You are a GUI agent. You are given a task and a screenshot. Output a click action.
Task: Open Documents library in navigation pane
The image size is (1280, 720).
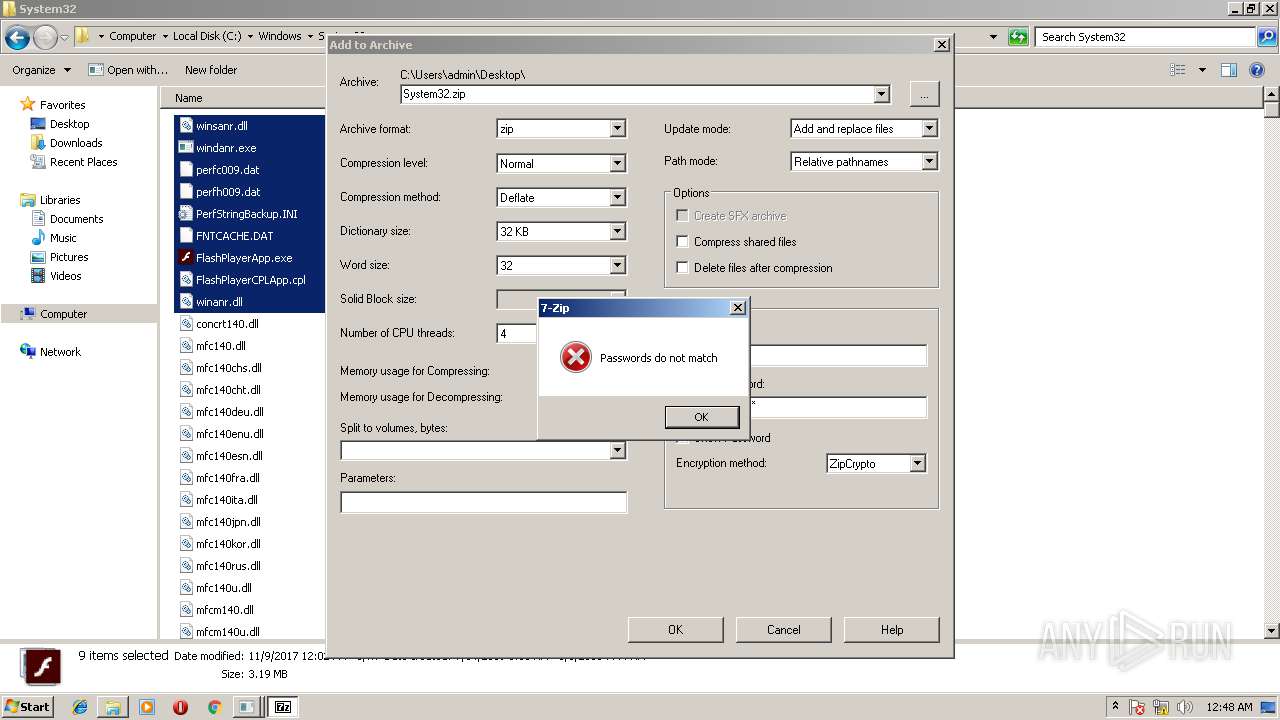76,219
